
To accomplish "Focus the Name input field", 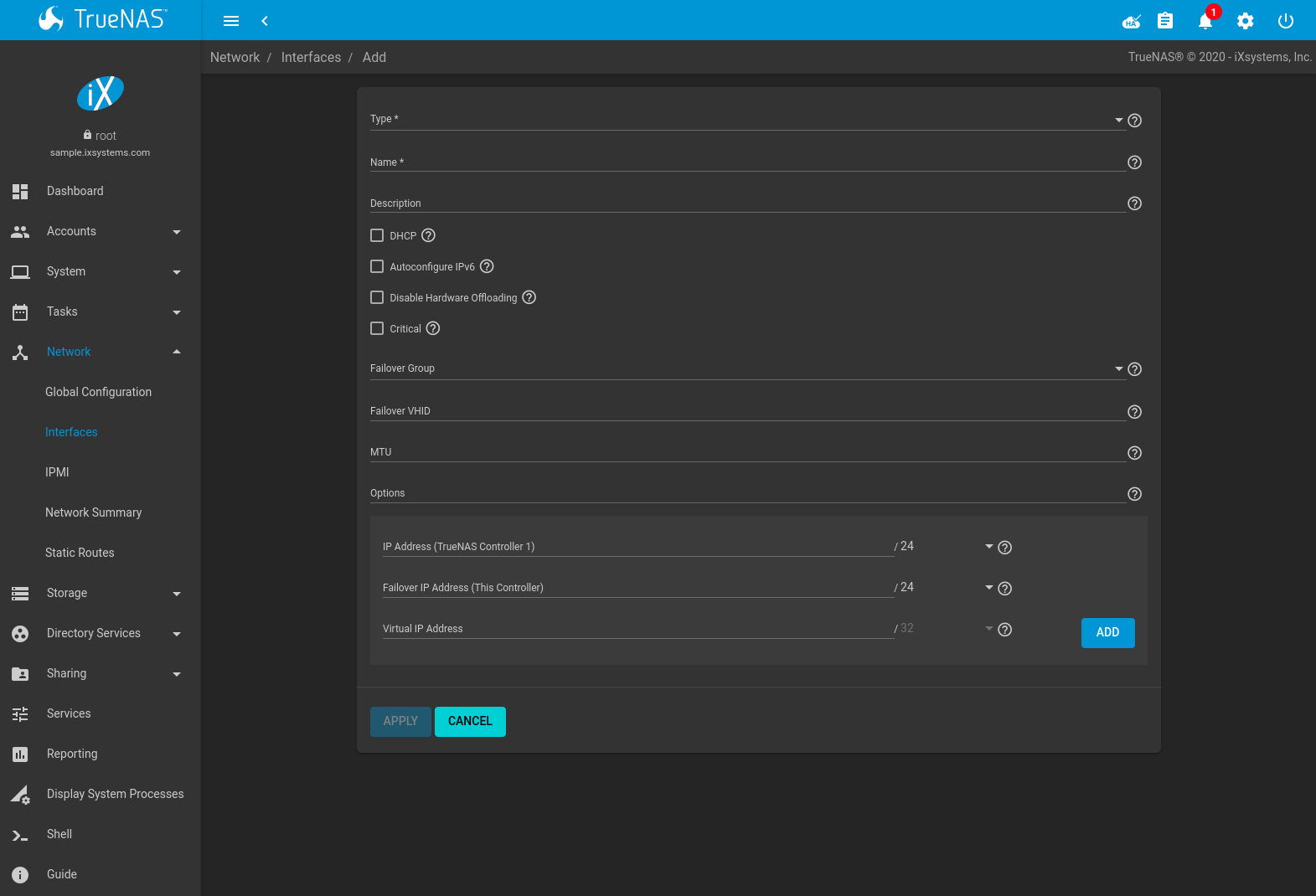I will click(x=747, y=162).
